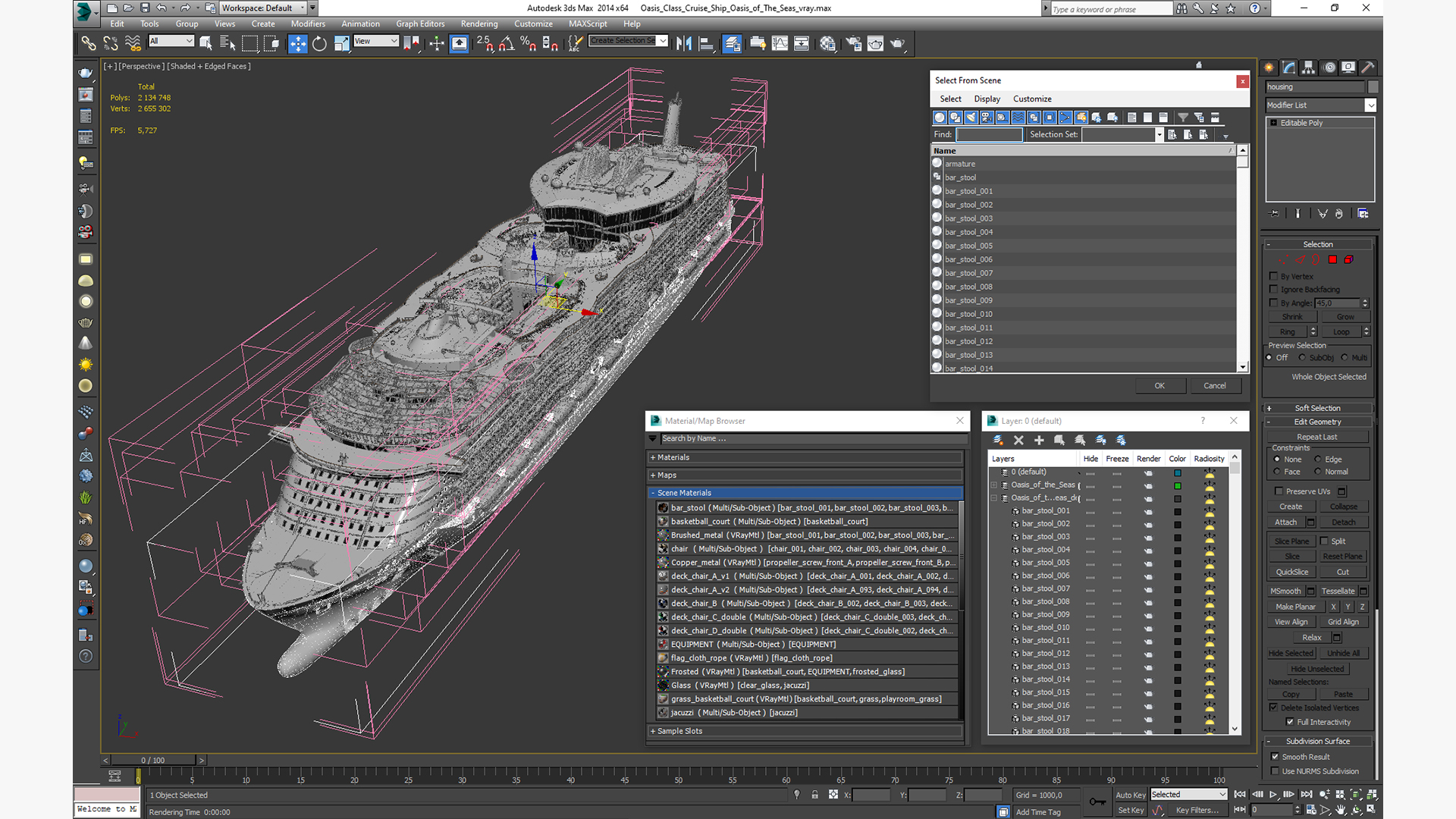The image size is (1456, 819).
Task: Expand the Soft Selection rollout
Action: [1317, 408]
